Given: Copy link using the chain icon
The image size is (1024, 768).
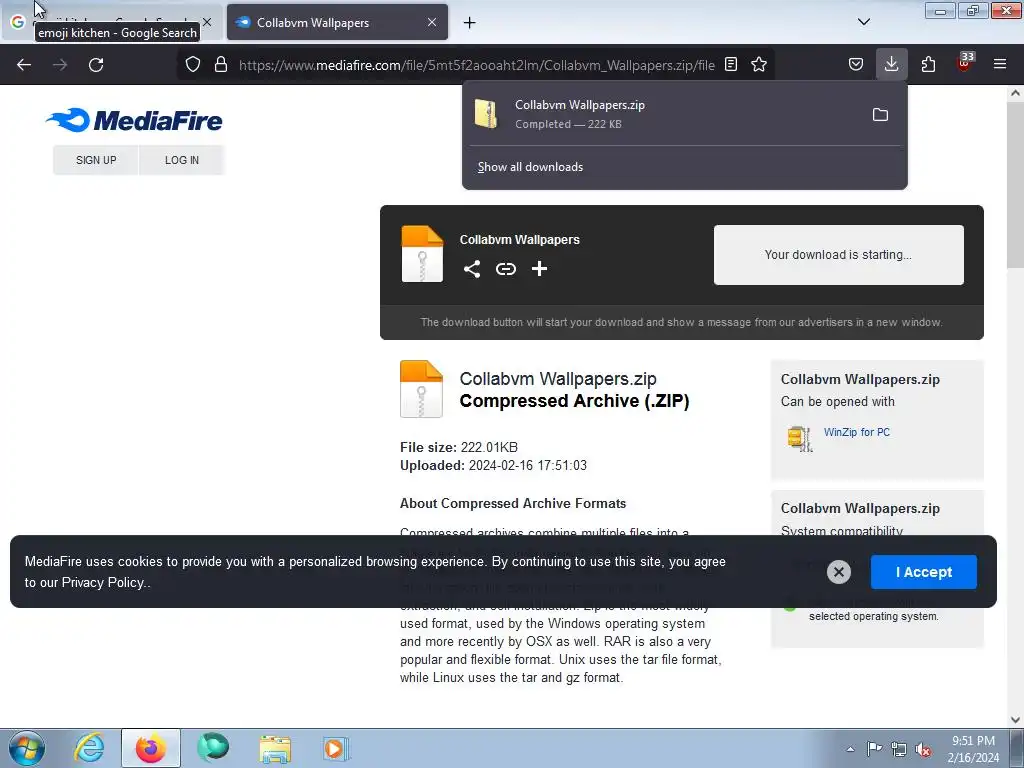Looking at the screenshot, I should tap(505, 269).
